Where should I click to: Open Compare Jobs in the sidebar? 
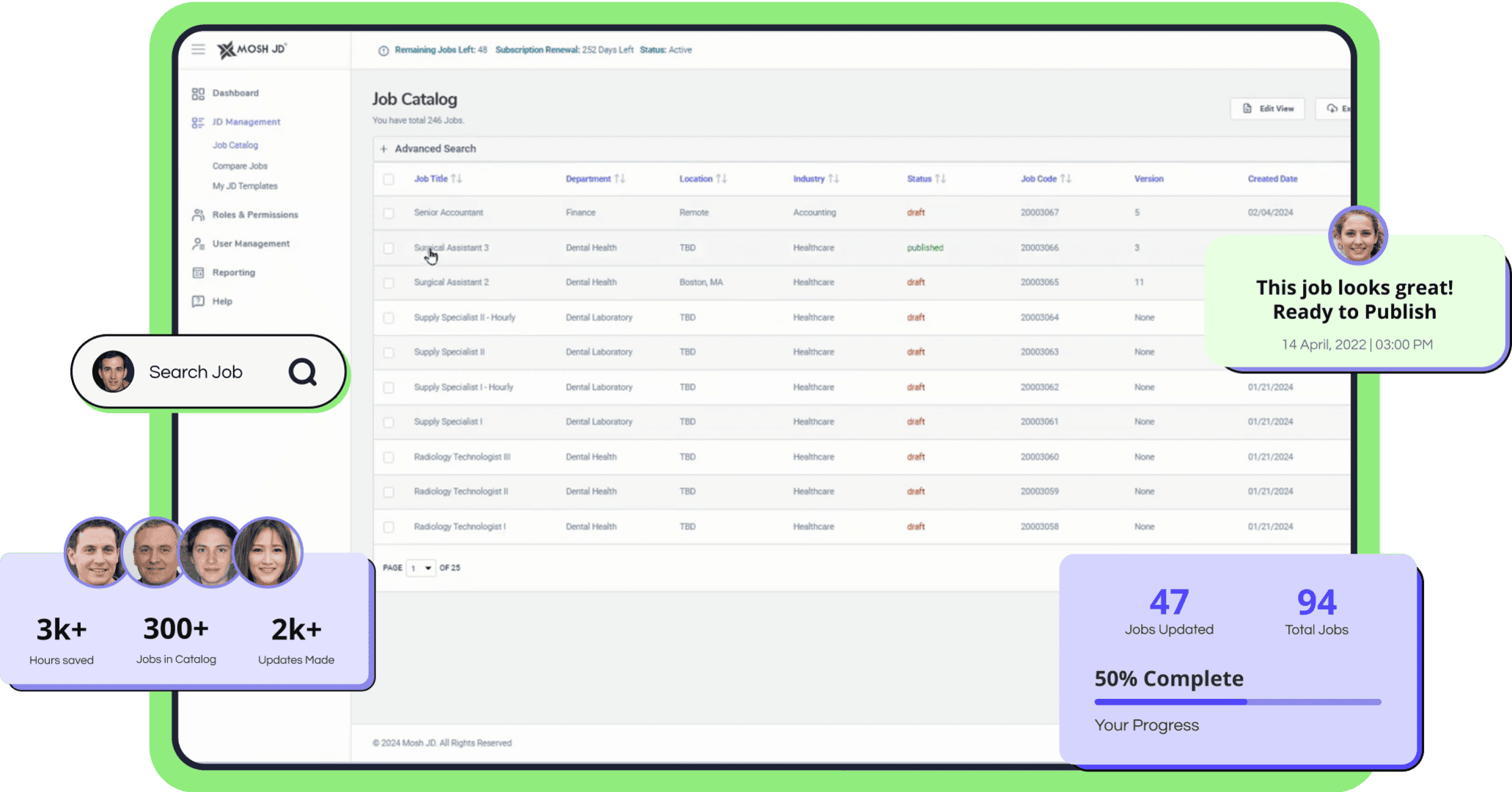click(240, 166)
